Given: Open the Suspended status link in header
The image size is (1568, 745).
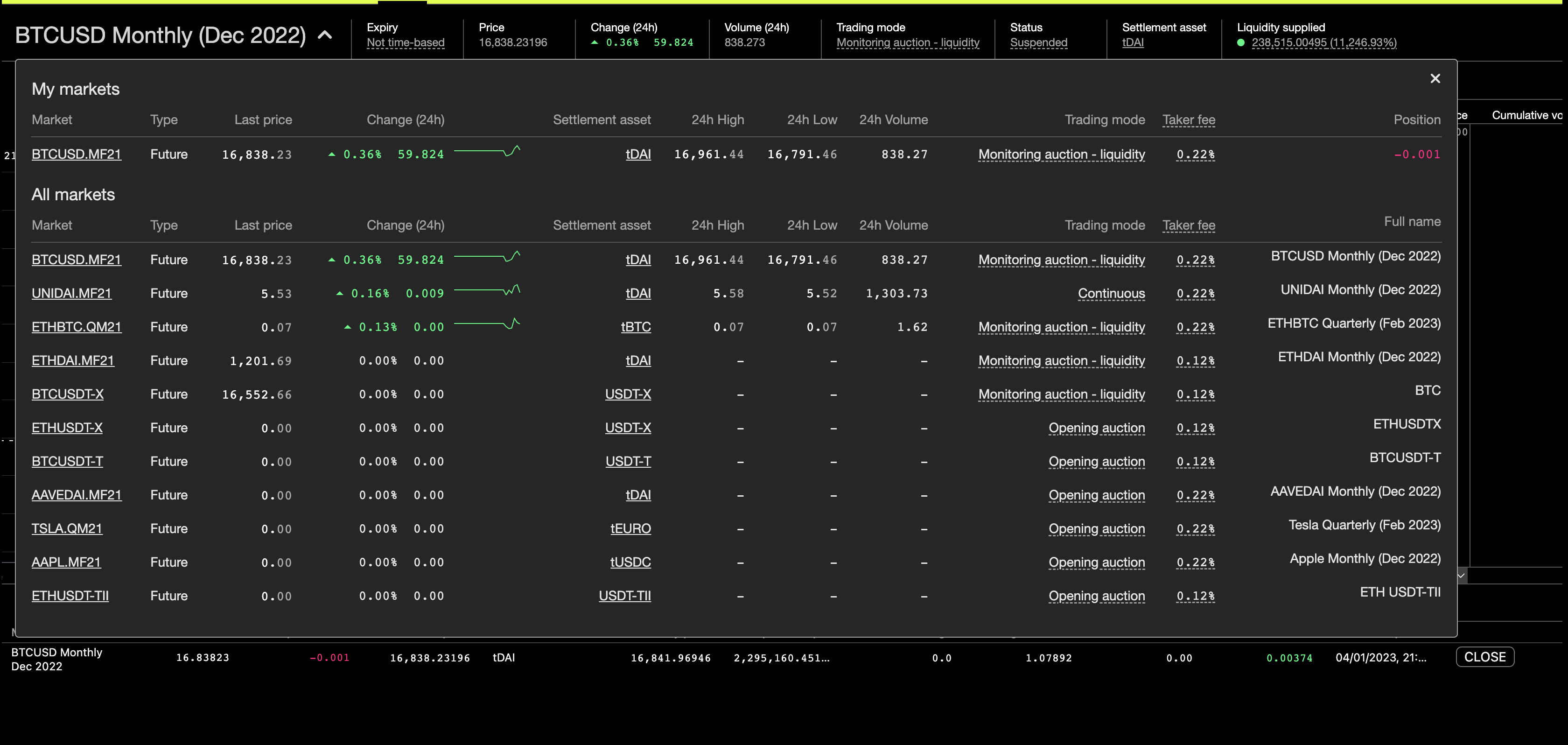Looking at the screenshot, I should point(1038,42).
